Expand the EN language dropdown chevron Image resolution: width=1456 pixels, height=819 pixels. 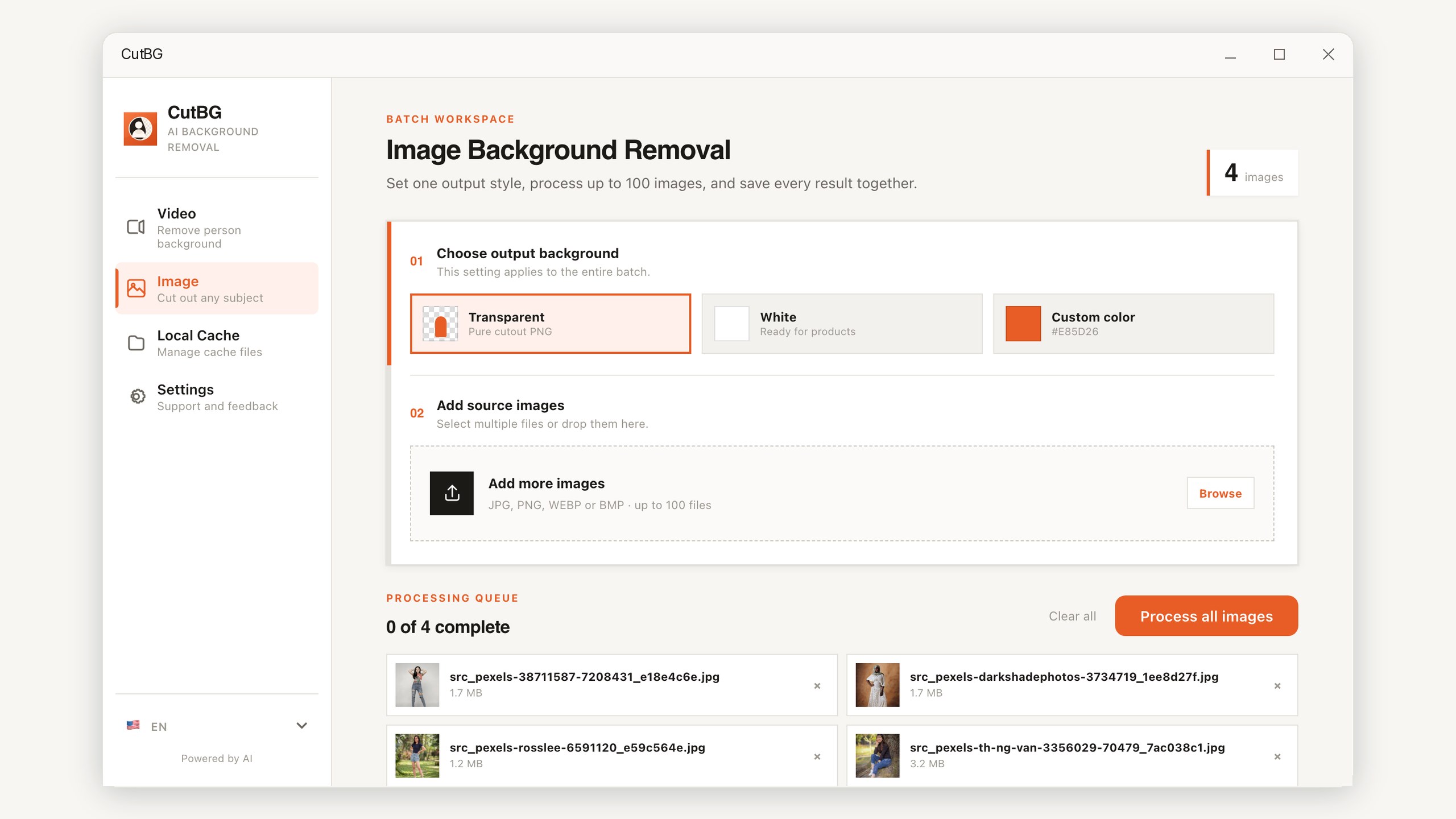[x=302, y=725]
